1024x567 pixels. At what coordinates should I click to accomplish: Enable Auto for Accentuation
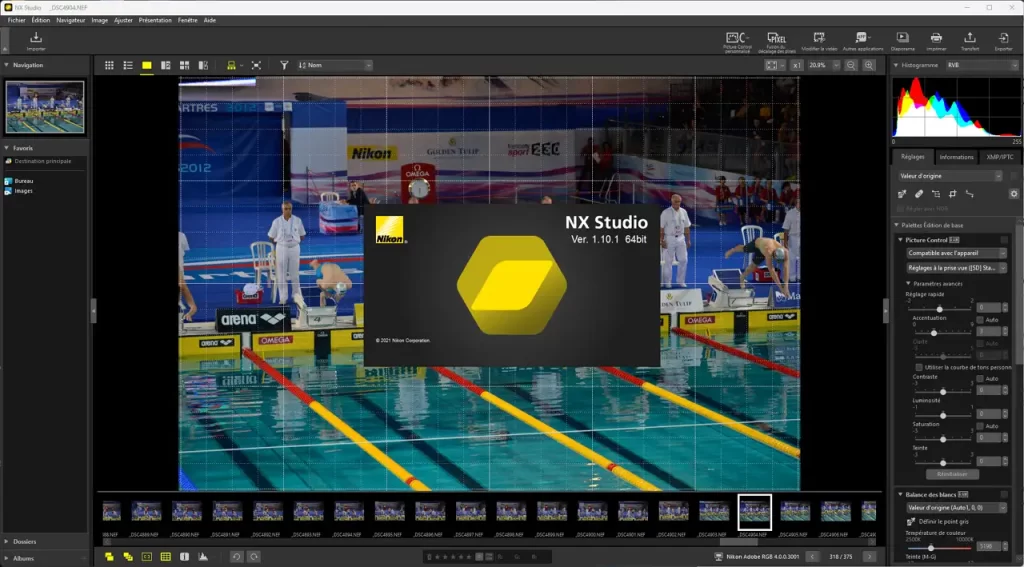(x=980, y=320)
